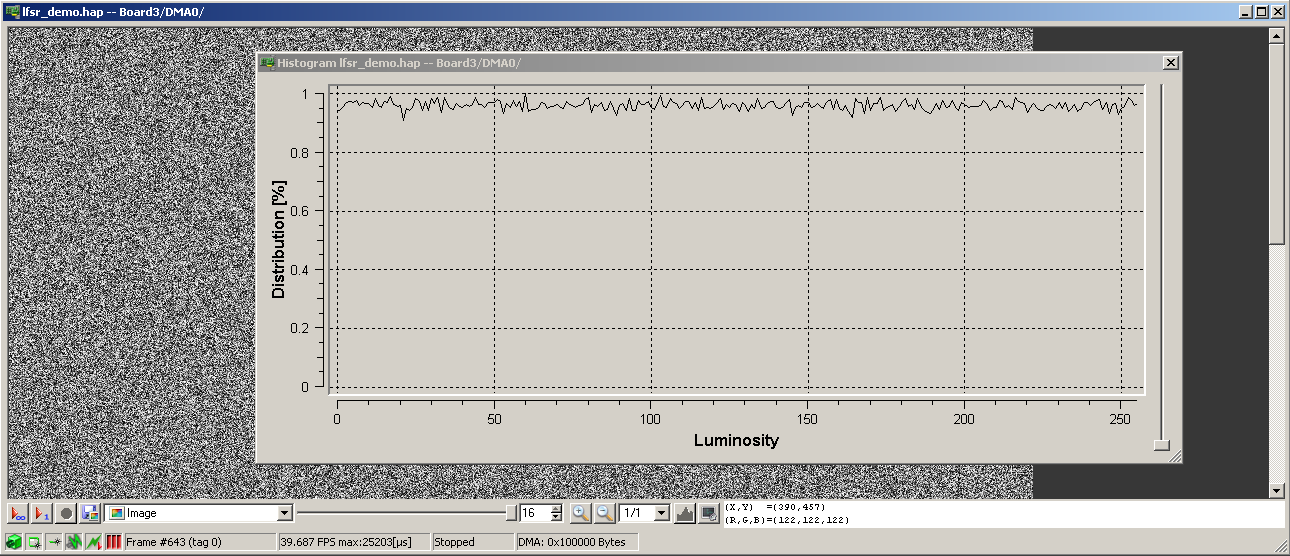Click the round record button
This screenshot has height=556, width=1290.
click(66, 513)
